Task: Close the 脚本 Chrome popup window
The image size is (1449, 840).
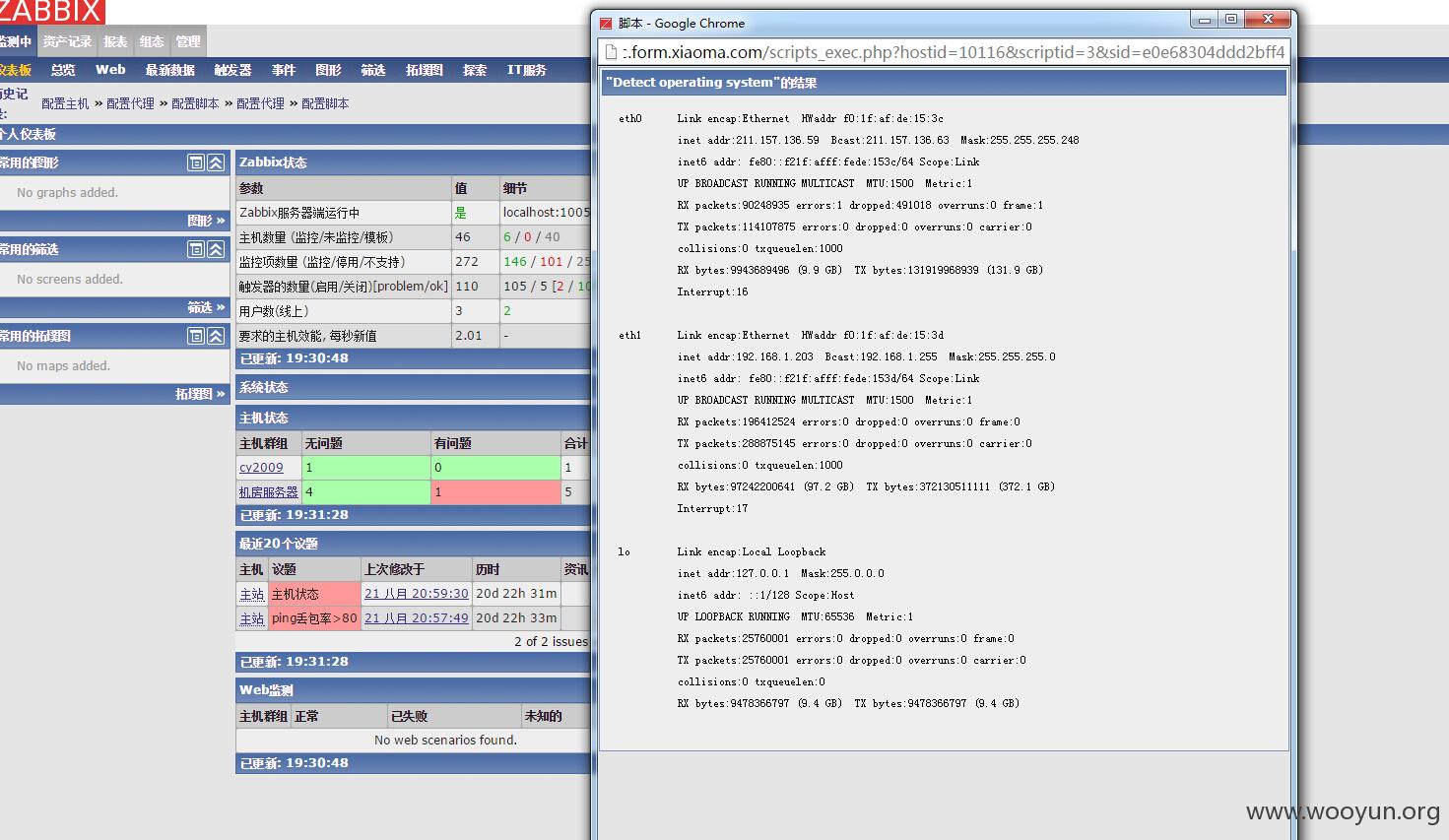Action: 1268,19
